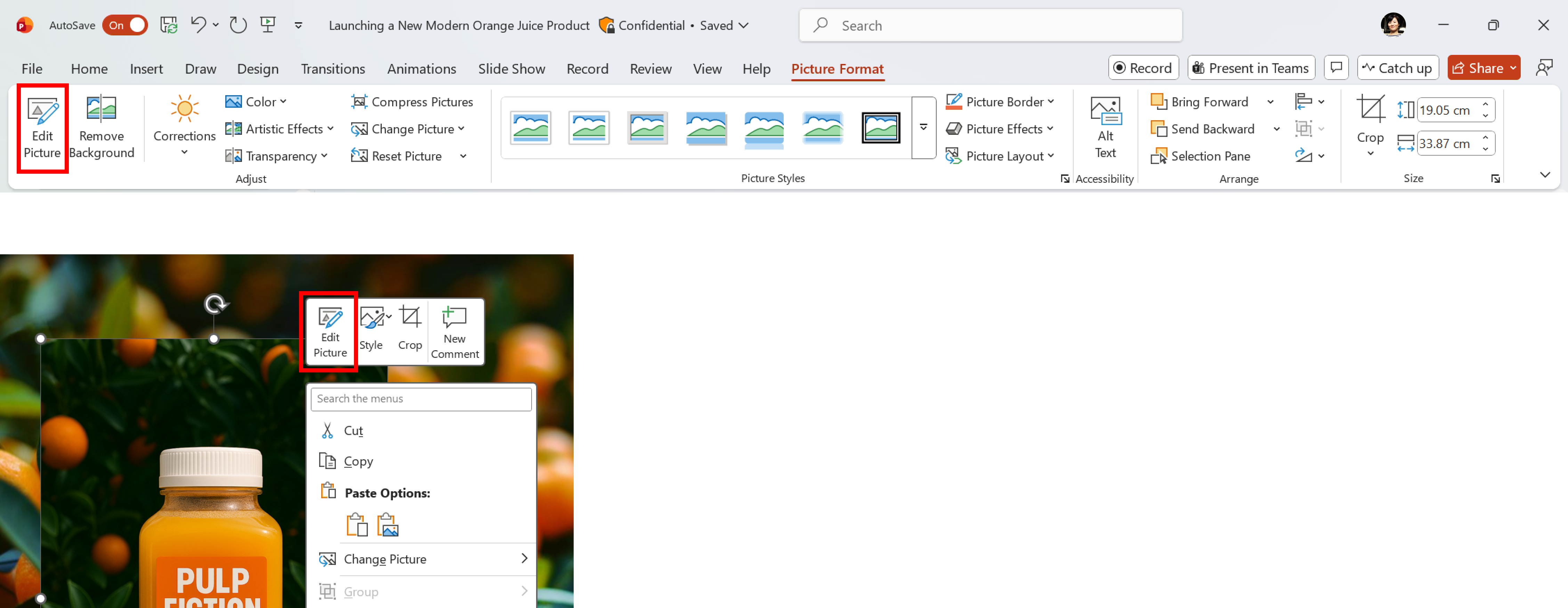Click New Comment in mini toolbar
The image size is (1568, 608).
(x=455, y=332)
